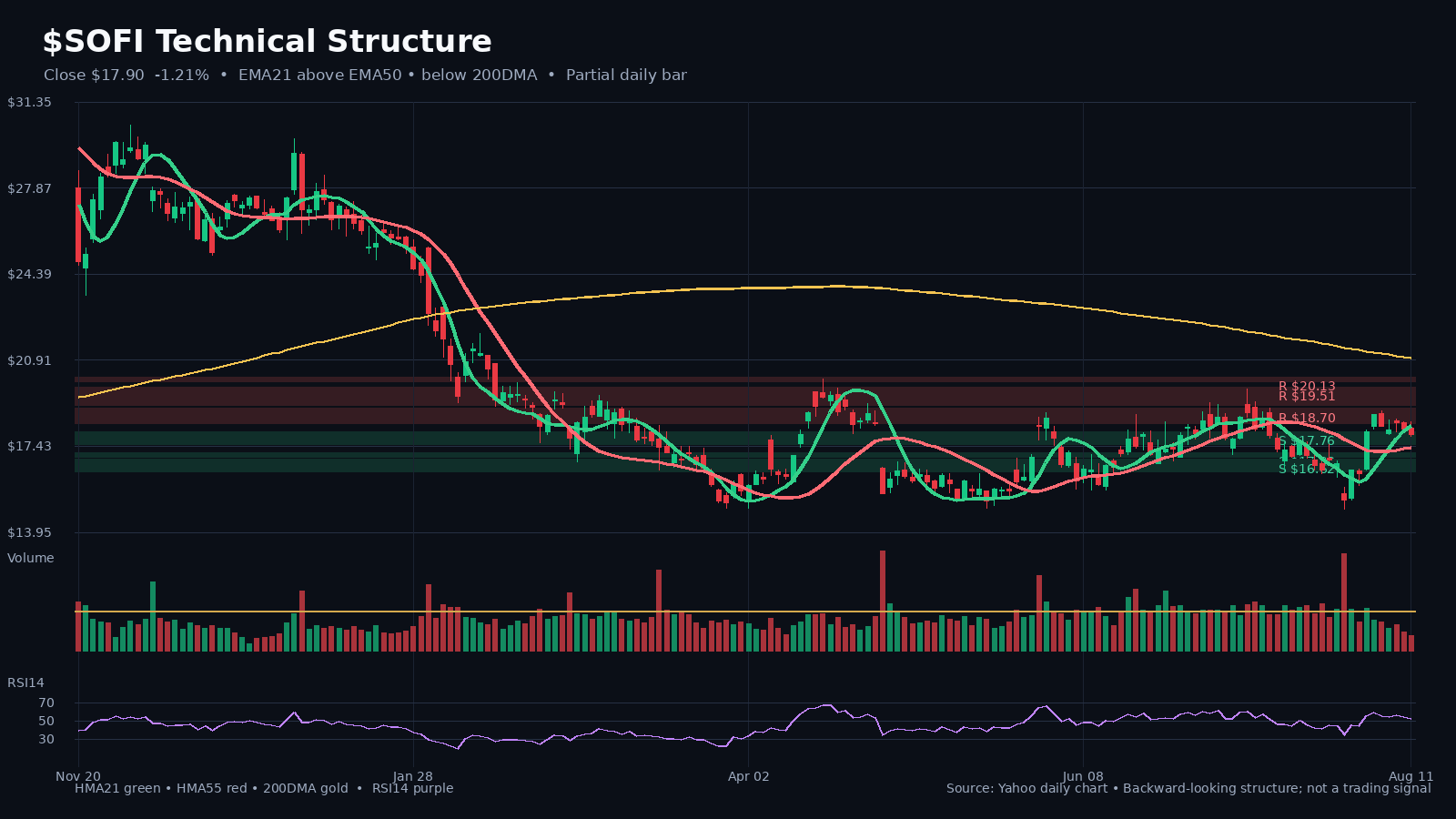Click the "Volume" panel label

(x=31, y=558)
